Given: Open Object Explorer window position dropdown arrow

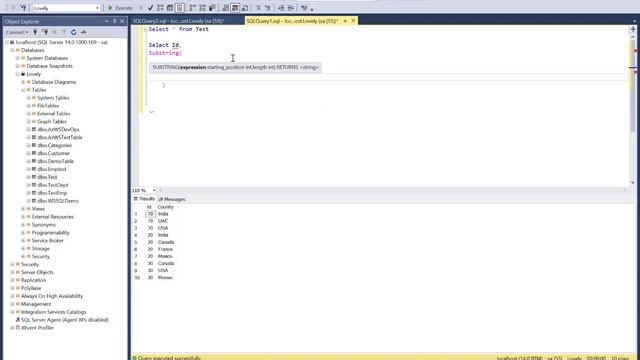Looking at the screenshot, I should tap(107, 21).
